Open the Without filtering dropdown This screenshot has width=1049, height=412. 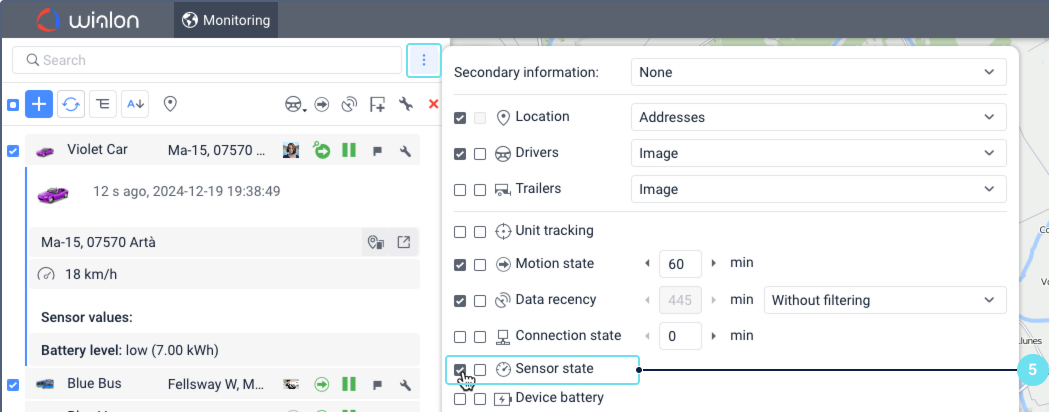884,300
